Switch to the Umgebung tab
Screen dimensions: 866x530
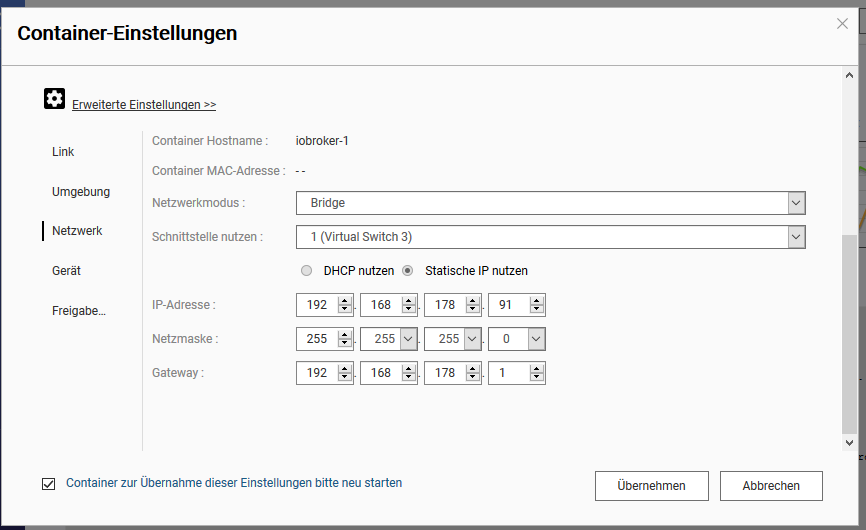click(81, 191)
